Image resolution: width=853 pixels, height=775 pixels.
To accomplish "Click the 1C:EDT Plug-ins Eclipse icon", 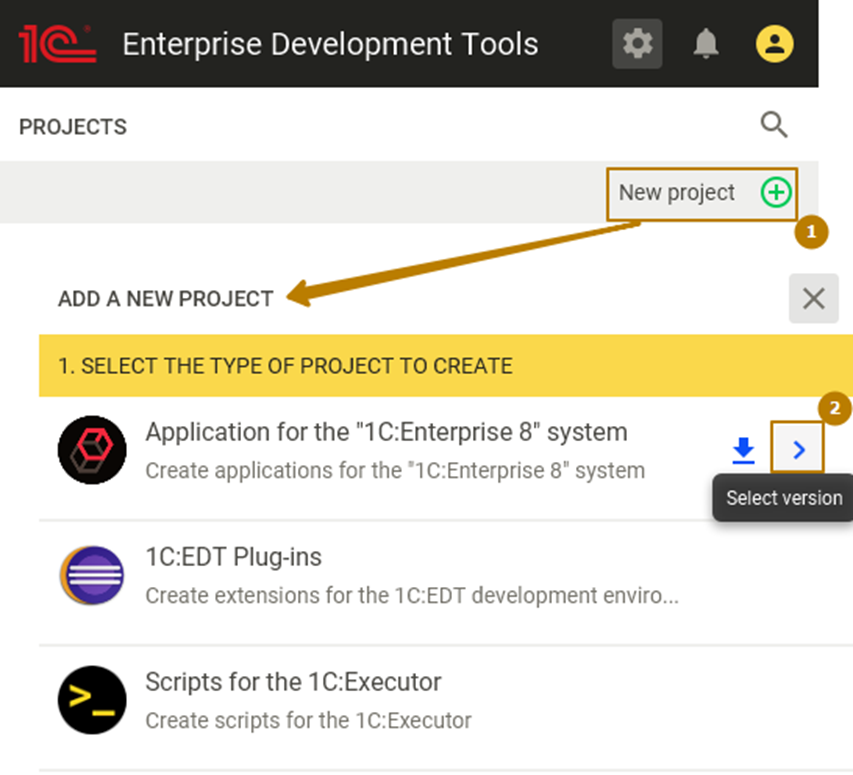I will 92,576.
